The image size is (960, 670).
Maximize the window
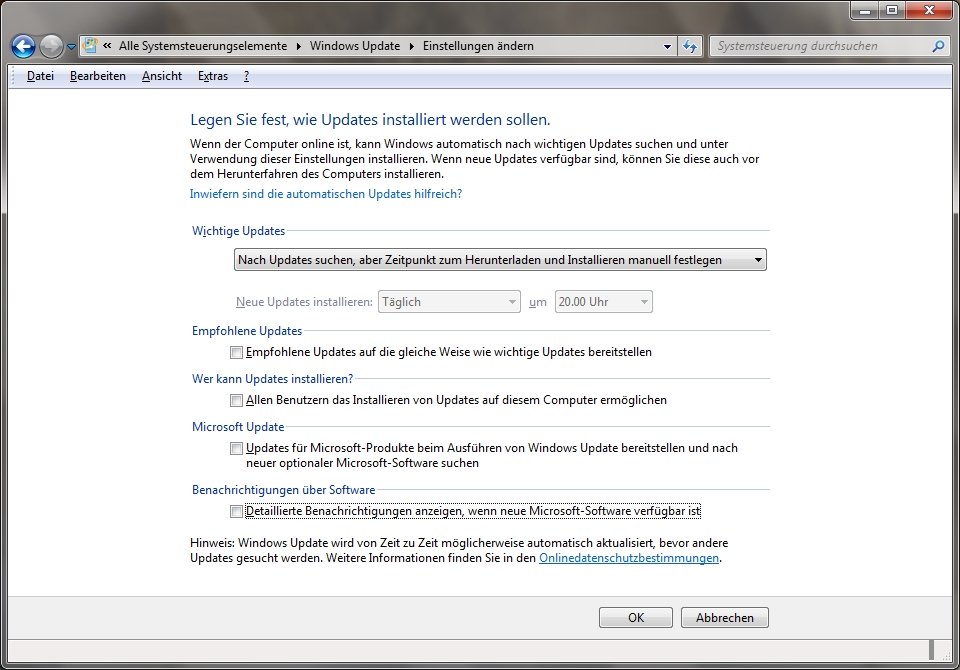[891, 10]
